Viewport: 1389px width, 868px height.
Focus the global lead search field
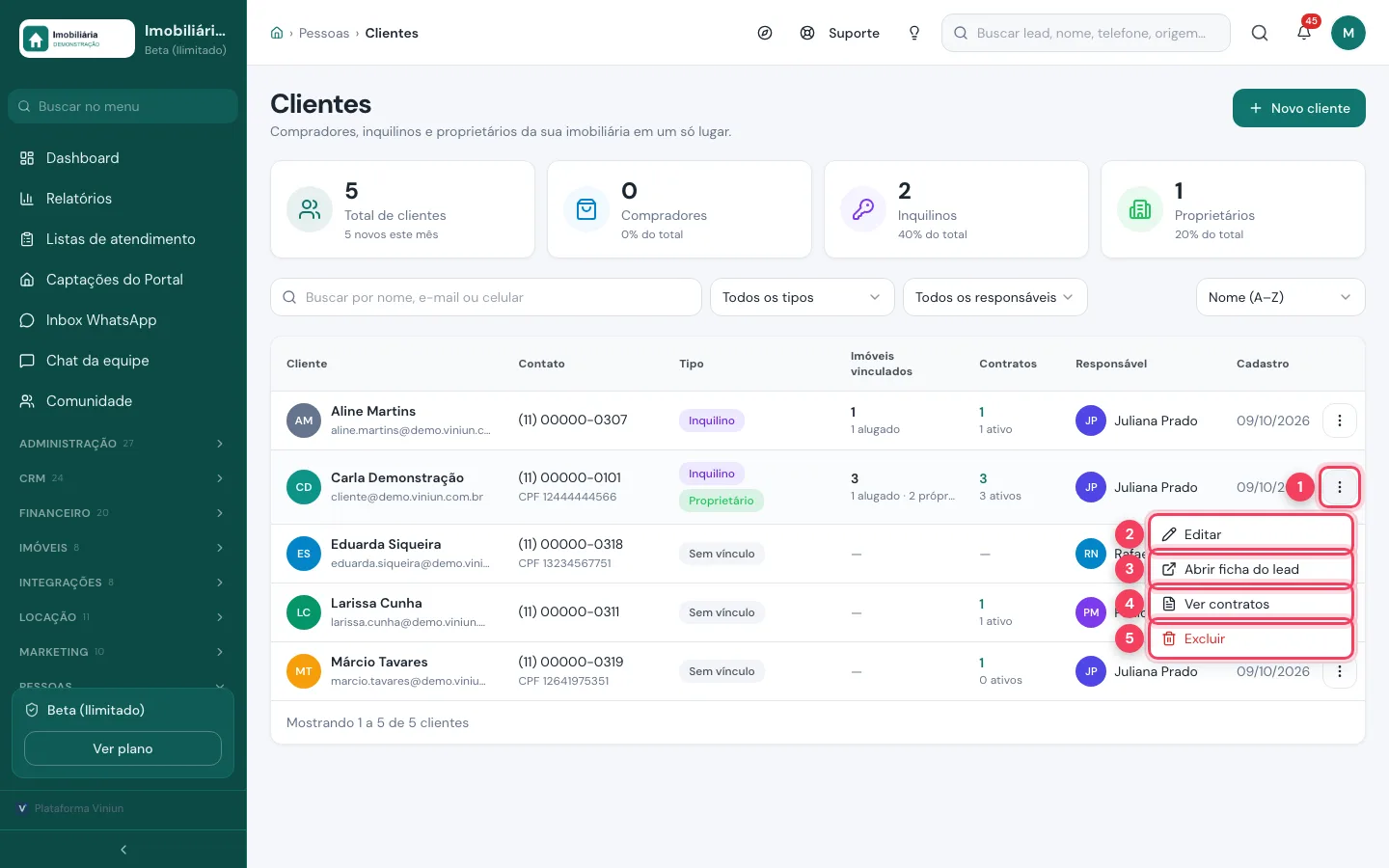click(x=1086, y=33)
